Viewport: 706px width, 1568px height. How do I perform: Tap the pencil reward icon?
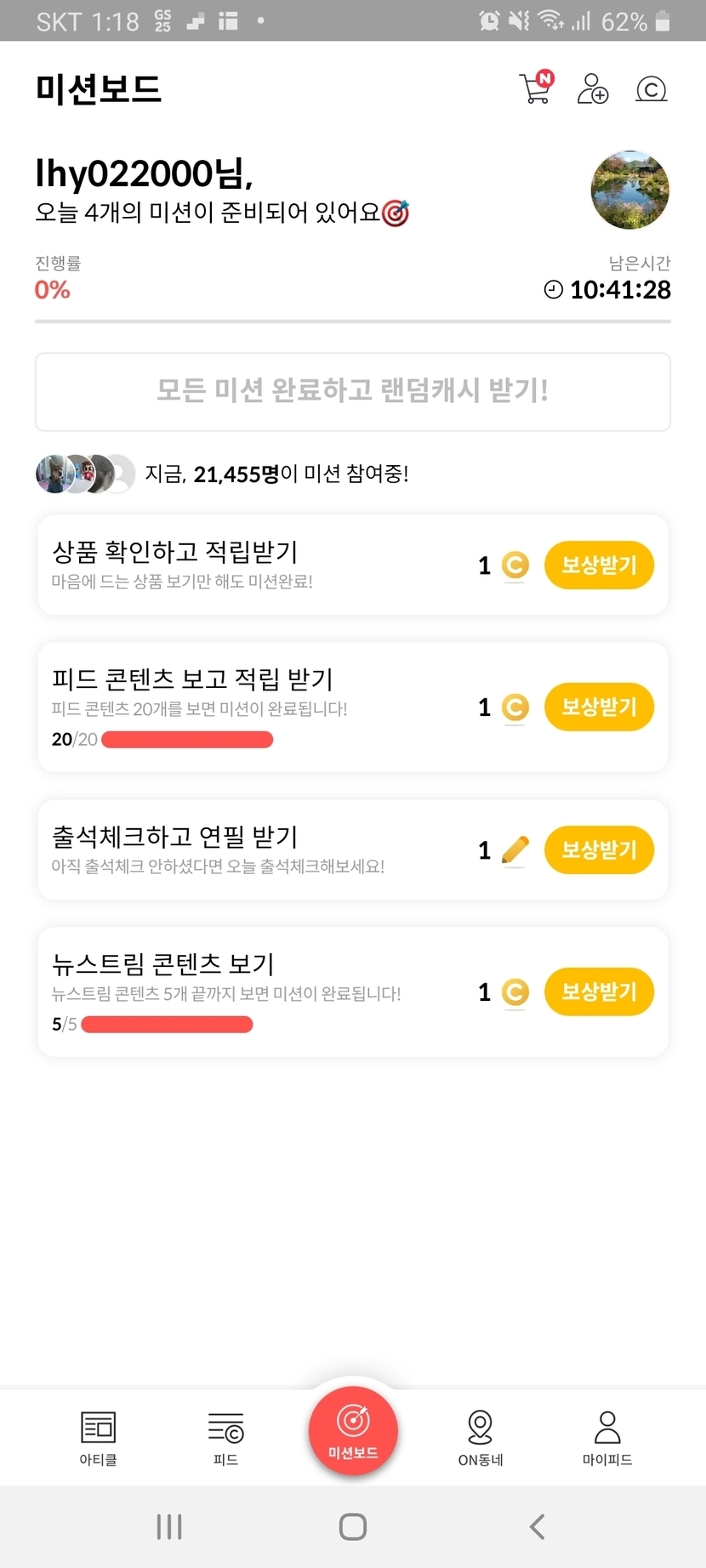pos(515,849)
